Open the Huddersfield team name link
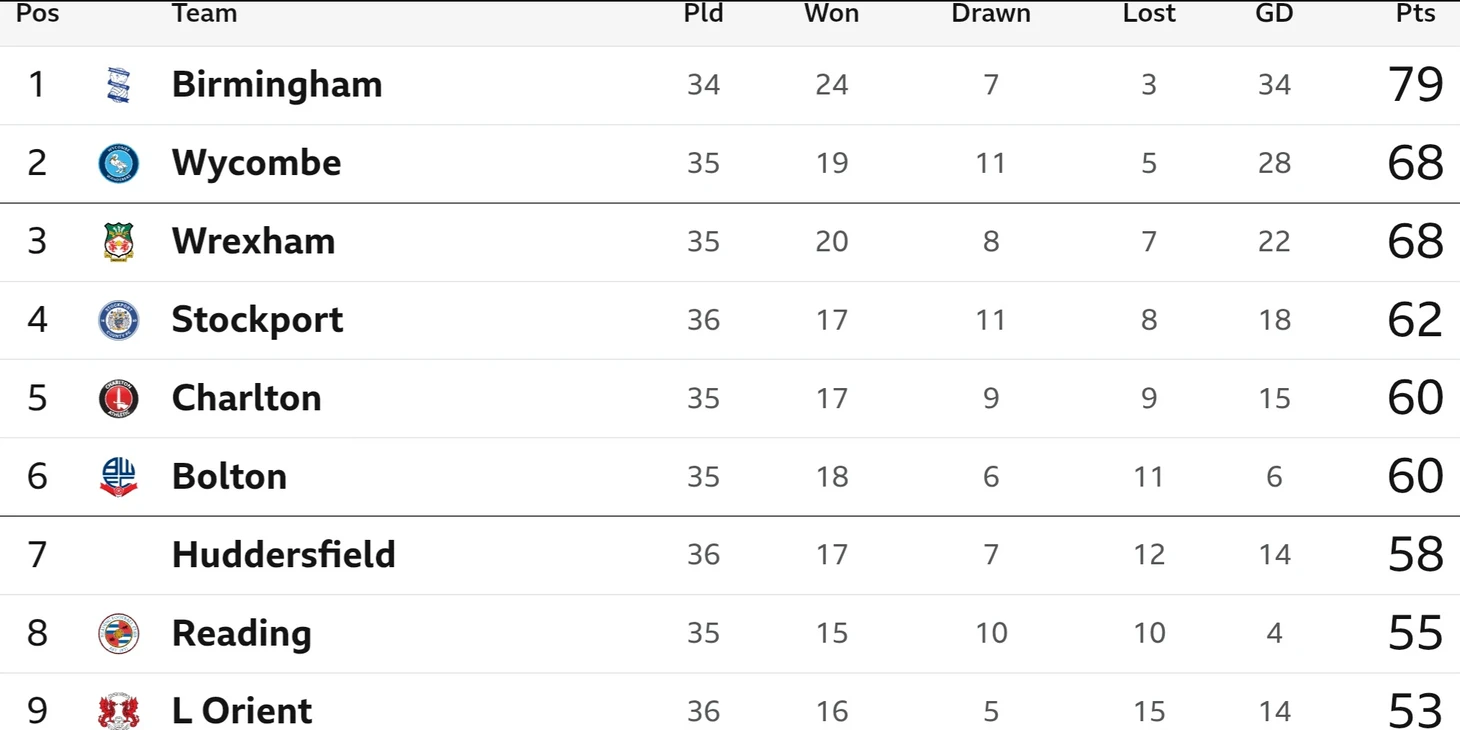The height and width of the screenshot is (730, 1460). [x=284, y=554]
